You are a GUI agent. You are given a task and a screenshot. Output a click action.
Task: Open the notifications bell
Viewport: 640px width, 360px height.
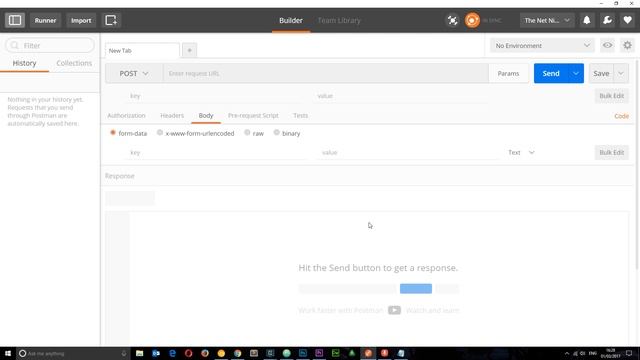tap(587, 20)
